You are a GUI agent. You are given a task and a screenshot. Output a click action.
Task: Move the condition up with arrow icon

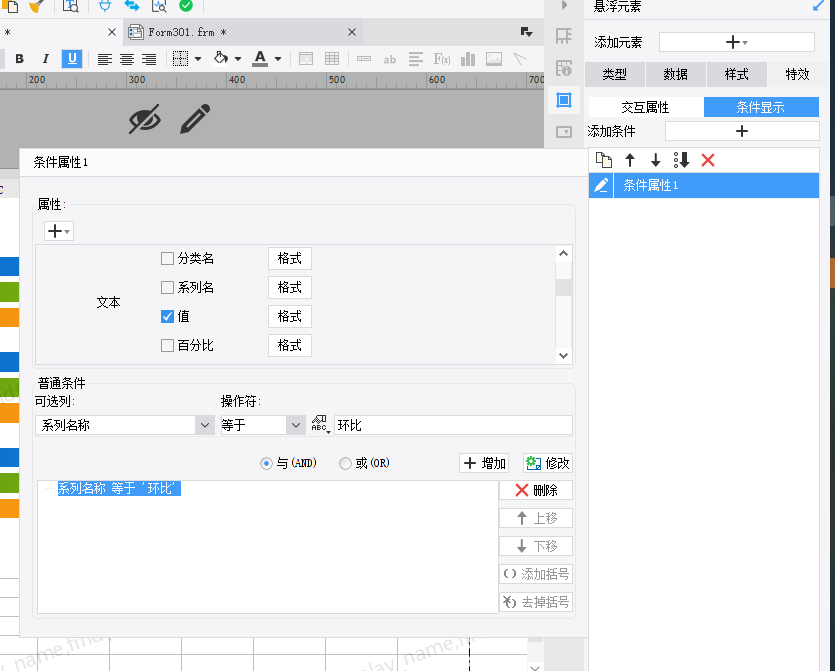pos(630,160)
